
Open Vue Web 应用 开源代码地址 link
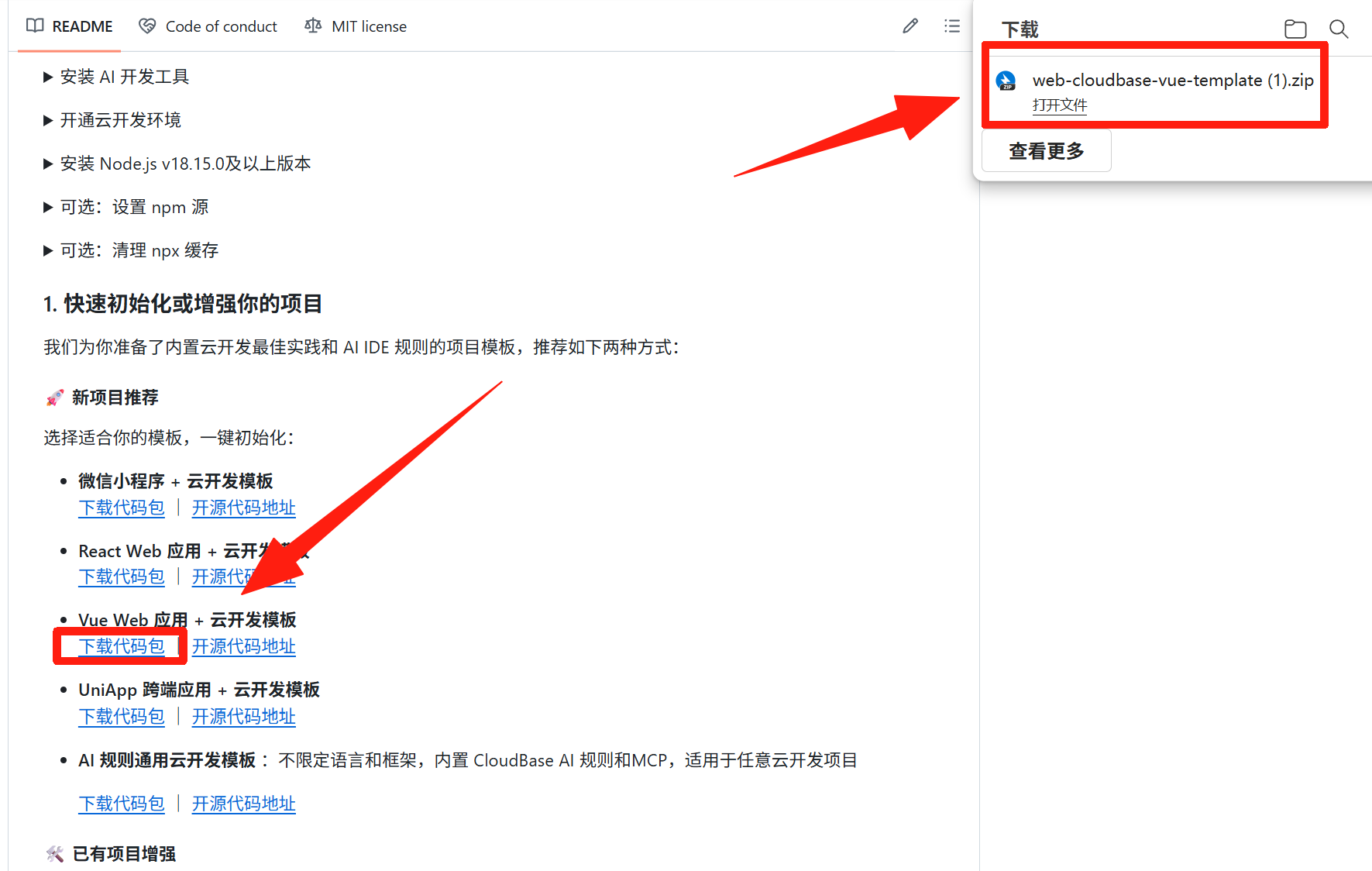point(244,646)
